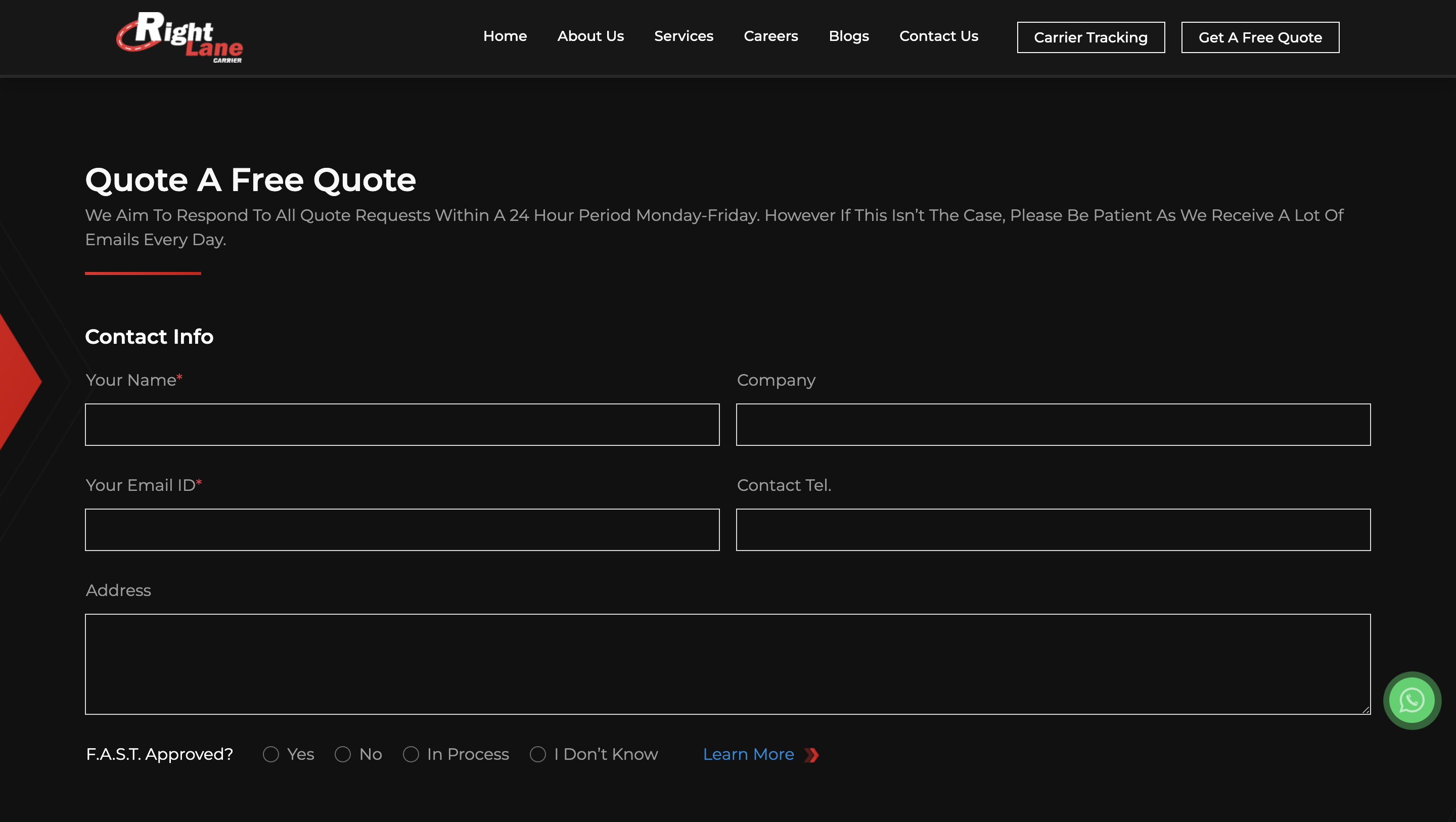Image resolution: width=1456 pixels, height=822 pixels.
Task: Click the Home navigation menu item
Action: [x=505, y=36]
